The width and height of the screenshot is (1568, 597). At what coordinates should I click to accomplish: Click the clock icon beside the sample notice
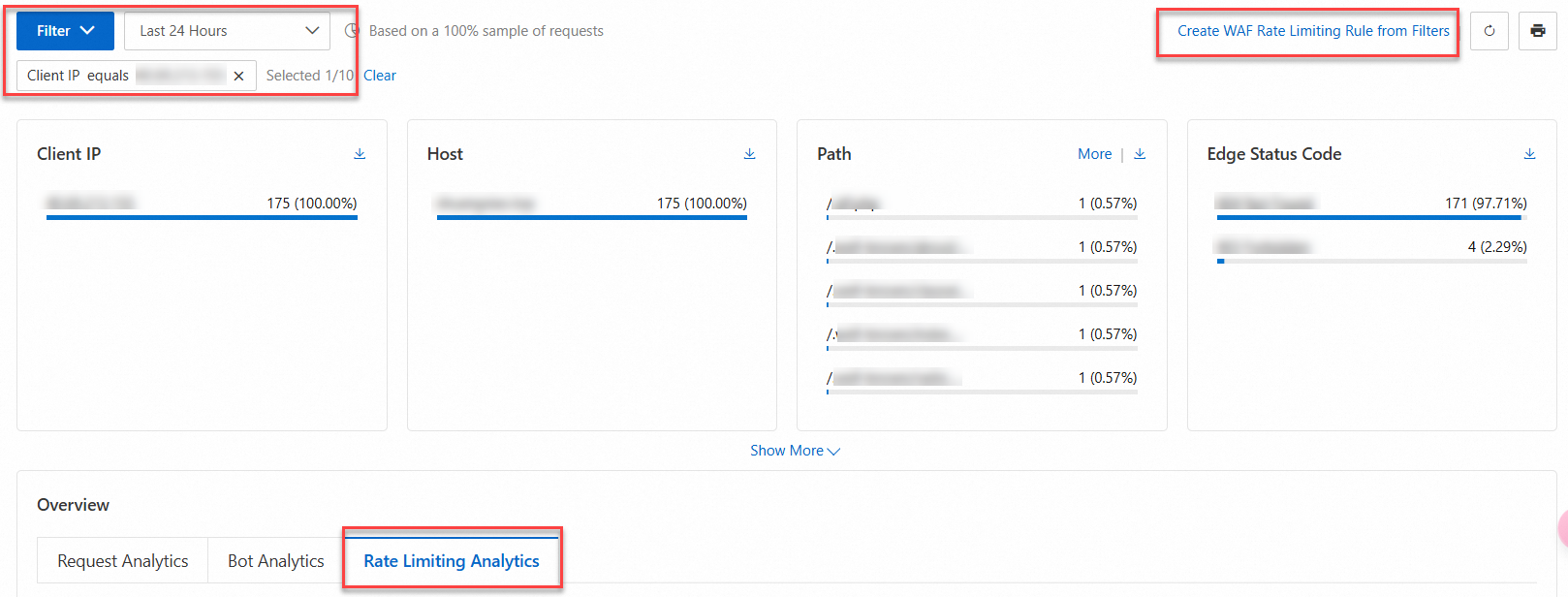click(x=352, y=31)
